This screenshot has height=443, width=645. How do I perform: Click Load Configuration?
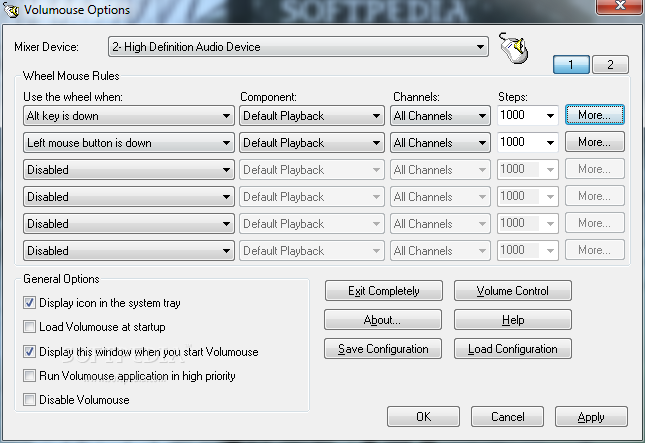point(513,349)
